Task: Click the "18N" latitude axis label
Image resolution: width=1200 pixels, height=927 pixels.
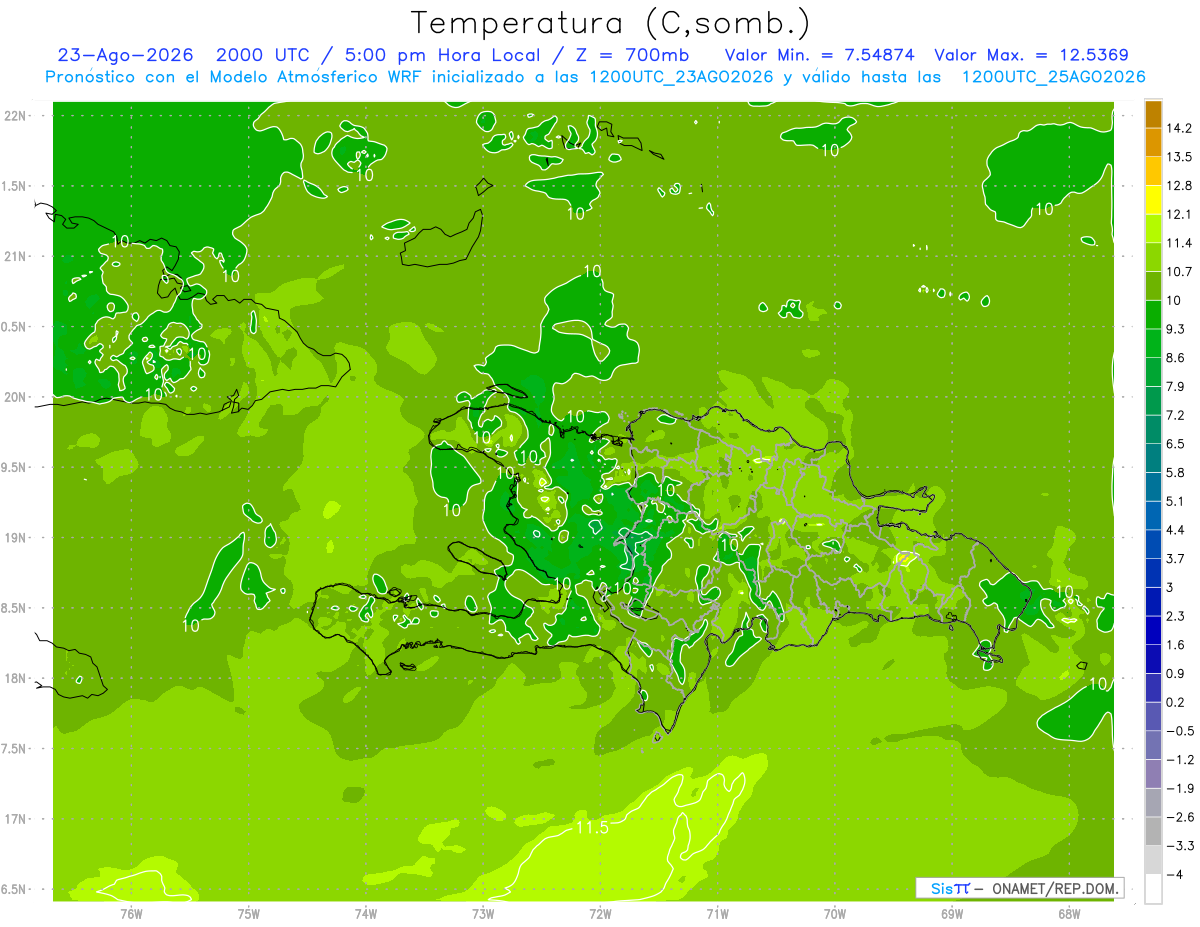Action: click(17, 678)
